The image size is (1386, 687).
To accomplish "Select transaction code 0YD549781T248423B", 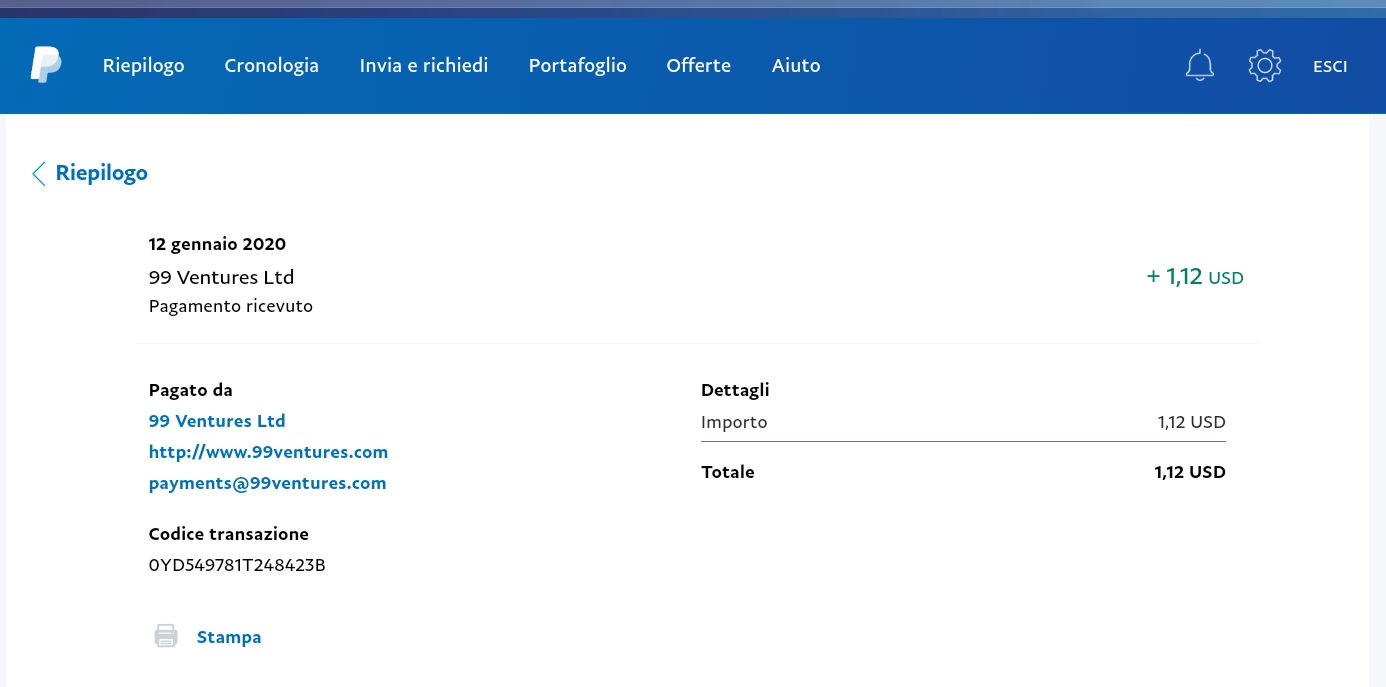I will pyautogui.click(x=237, y=565).
